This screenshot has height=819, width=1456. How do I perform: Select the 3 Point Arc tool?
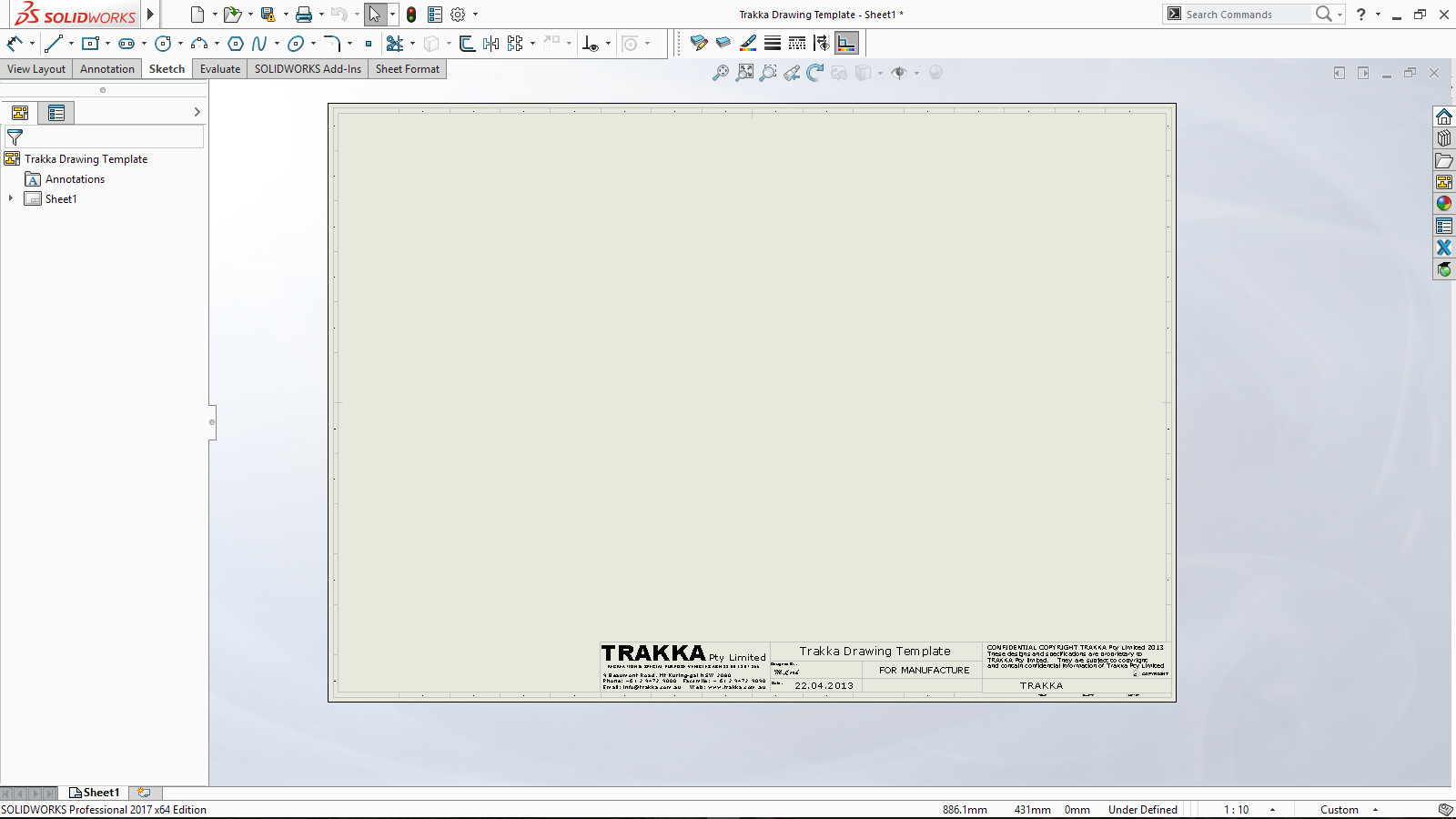(199, 43)
